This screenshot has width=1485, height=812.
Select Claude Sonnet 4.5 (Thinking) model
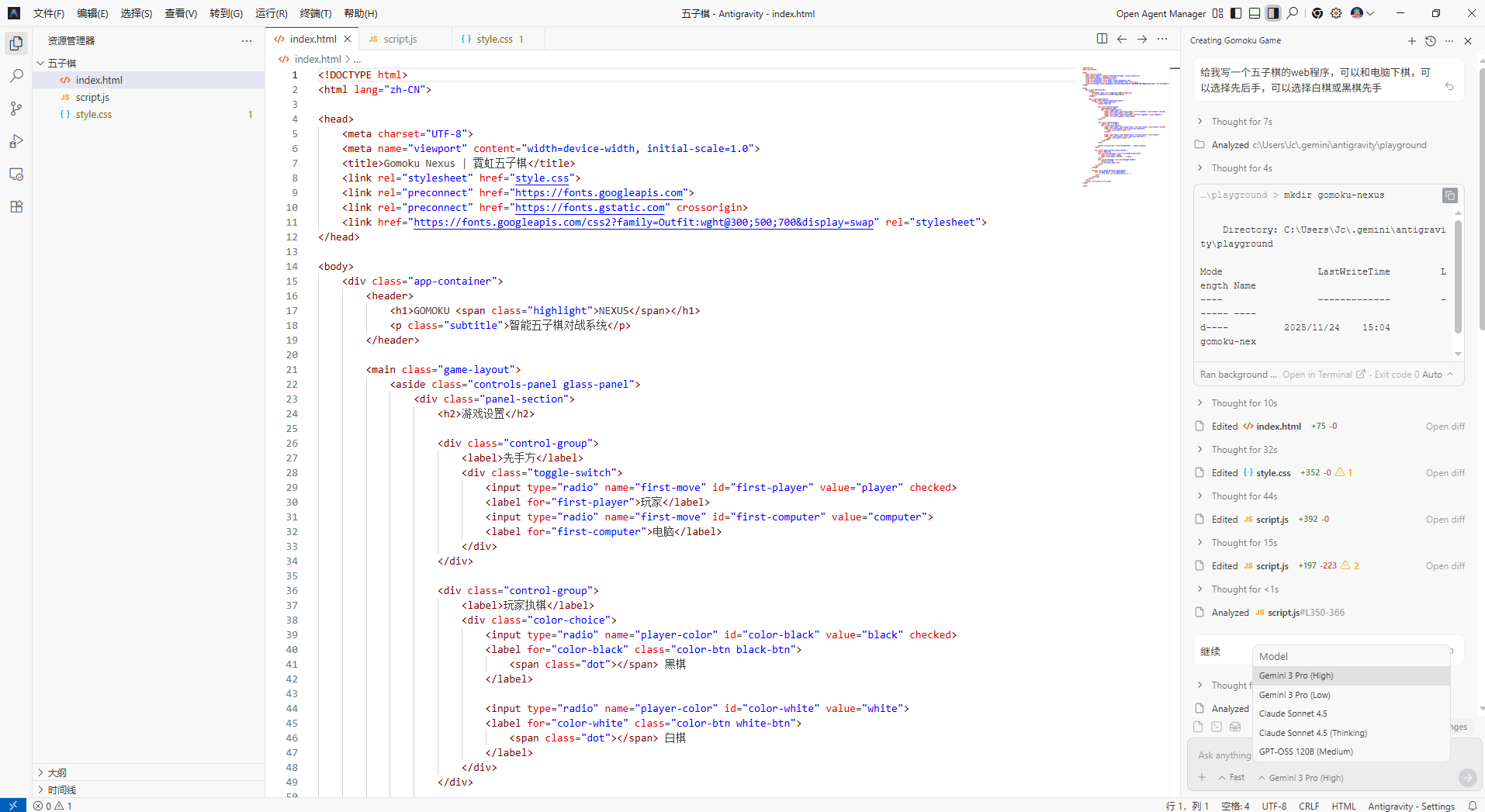(1313, 733)
